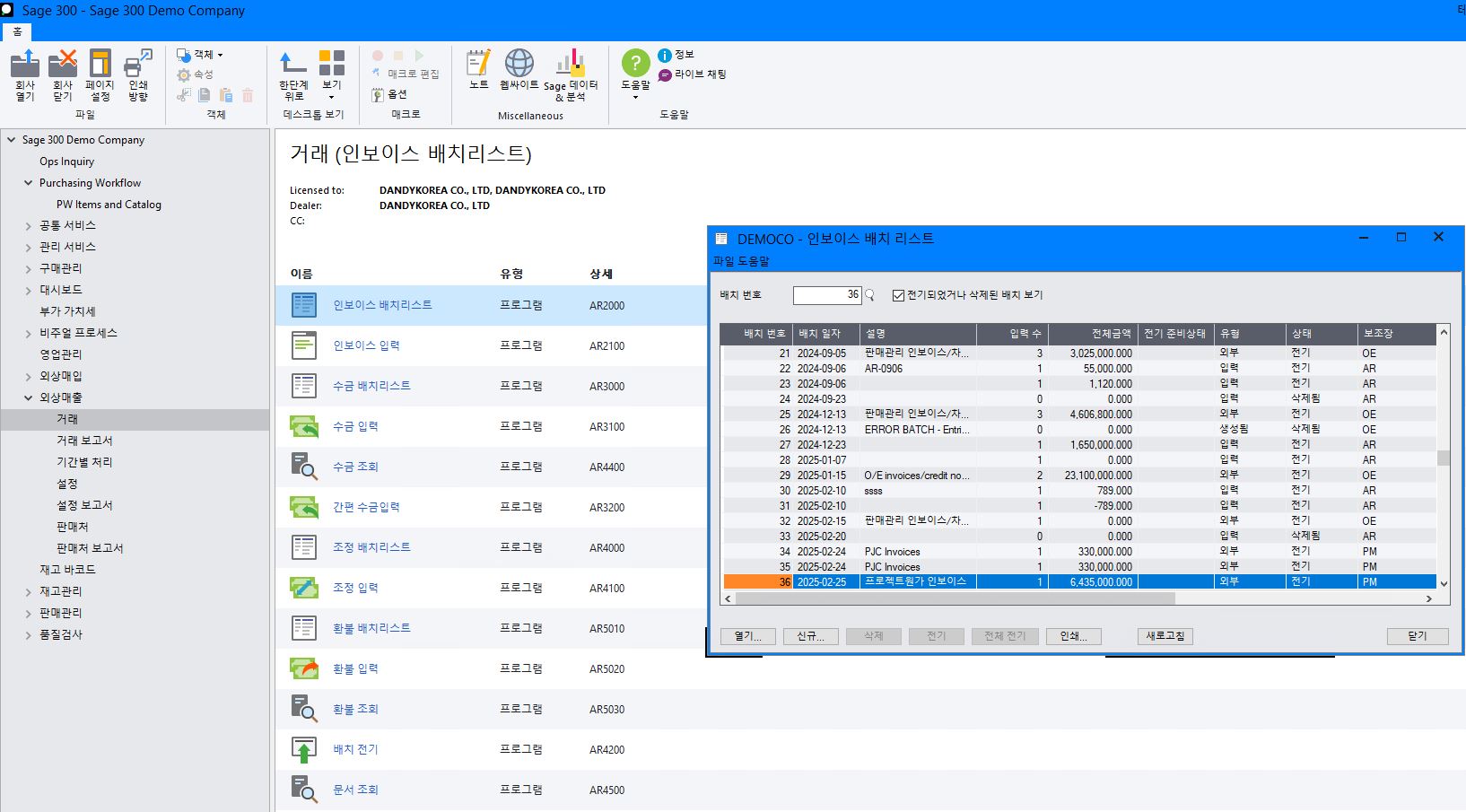Click the 새로고침 refresh button

[1165, 636]
